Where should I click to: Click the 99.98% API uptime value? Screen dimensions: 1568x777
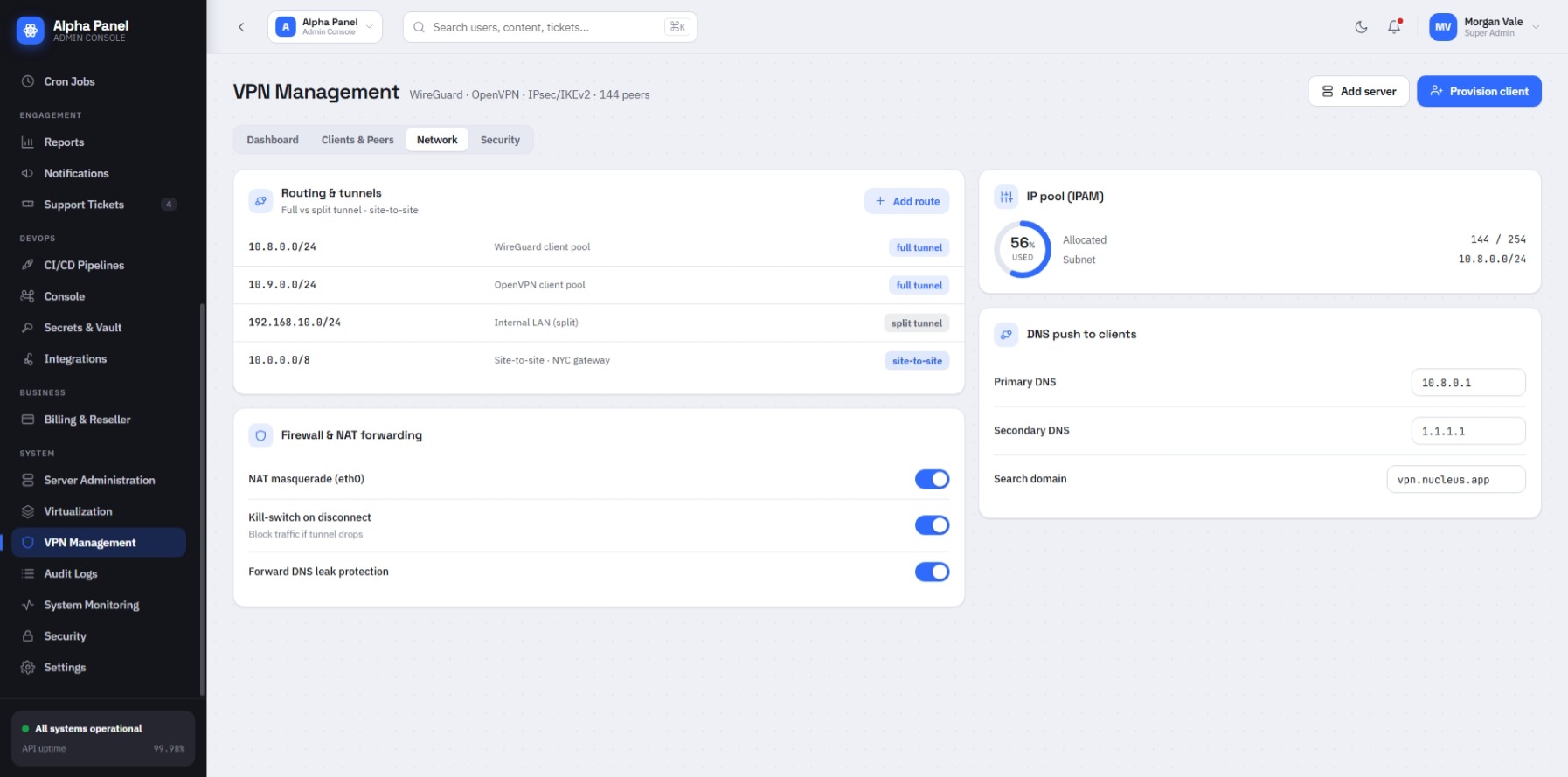click(169, 748)
